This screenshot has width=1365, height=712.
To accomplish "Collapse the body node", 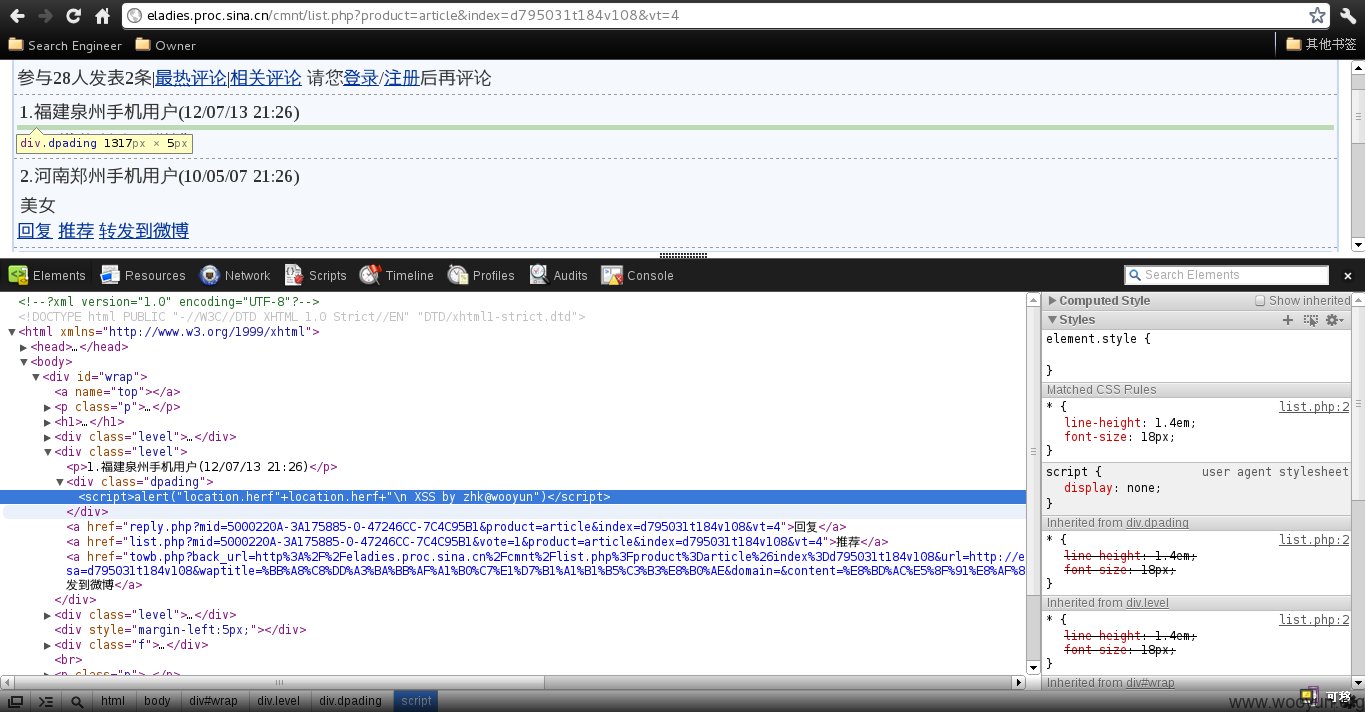I will [x=24, y=362].
